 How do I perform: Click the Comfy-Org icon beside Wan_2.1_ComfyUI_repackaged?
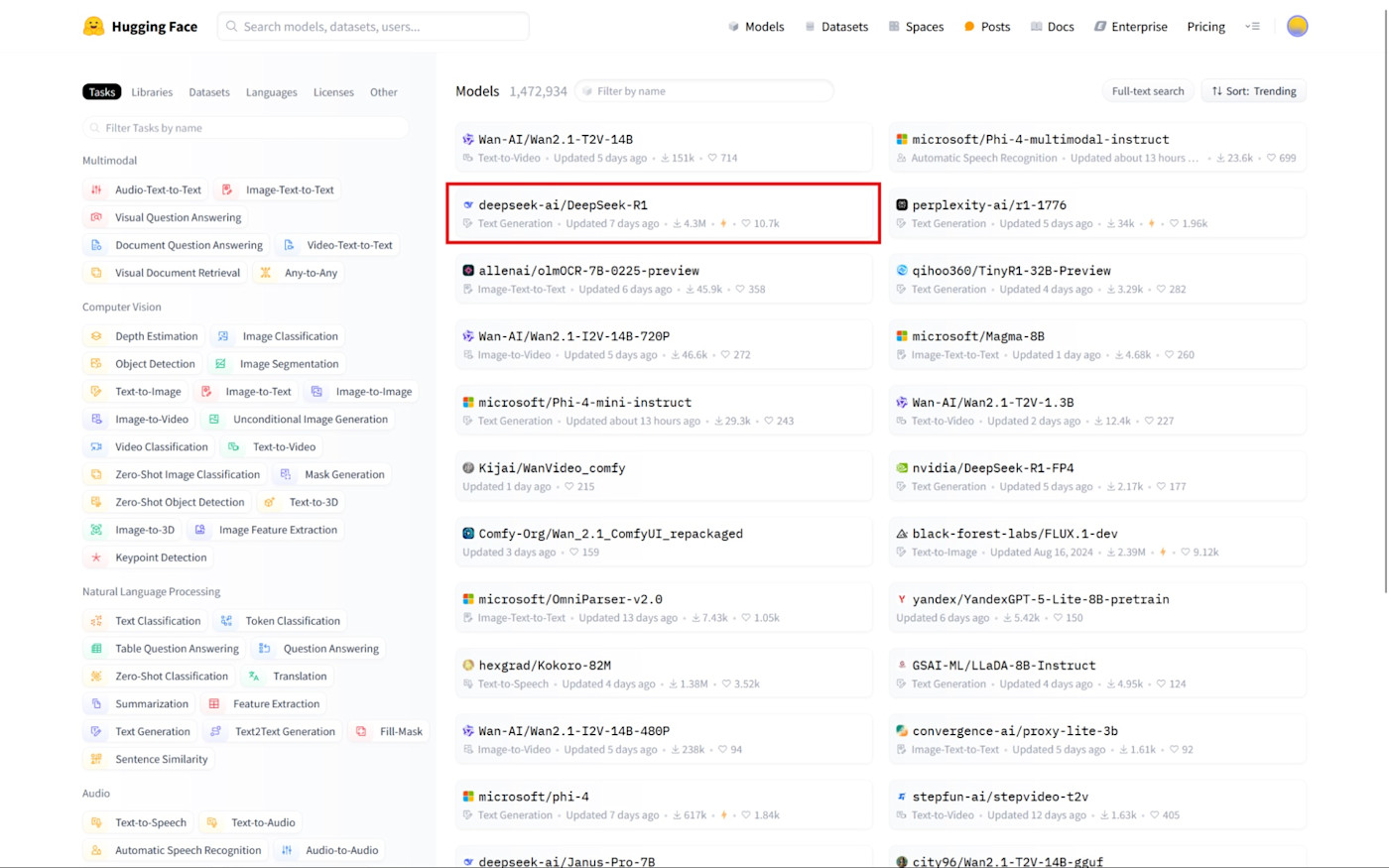[468, 534]
